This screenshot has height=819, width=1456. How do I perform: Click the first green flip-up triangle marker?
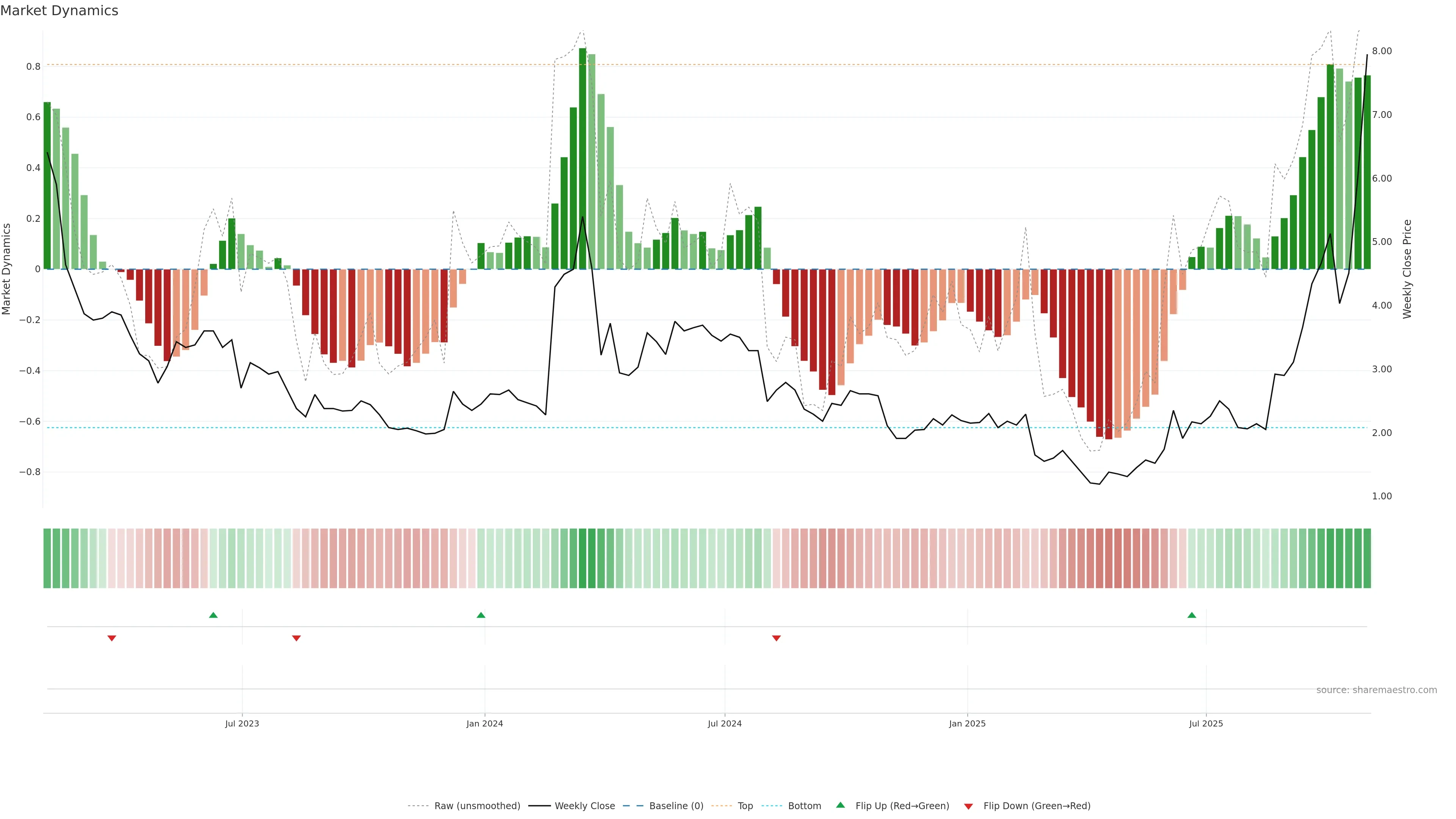(x=213, y=615)
